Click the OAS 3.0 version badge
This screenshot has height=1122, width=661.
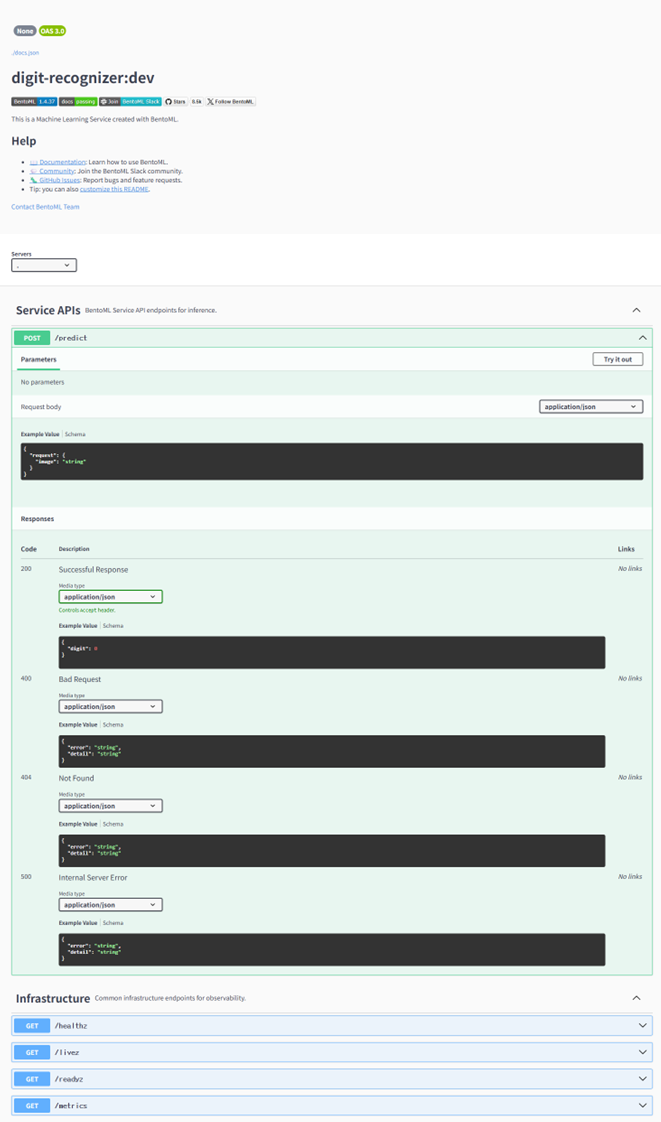tap(52, 31)
